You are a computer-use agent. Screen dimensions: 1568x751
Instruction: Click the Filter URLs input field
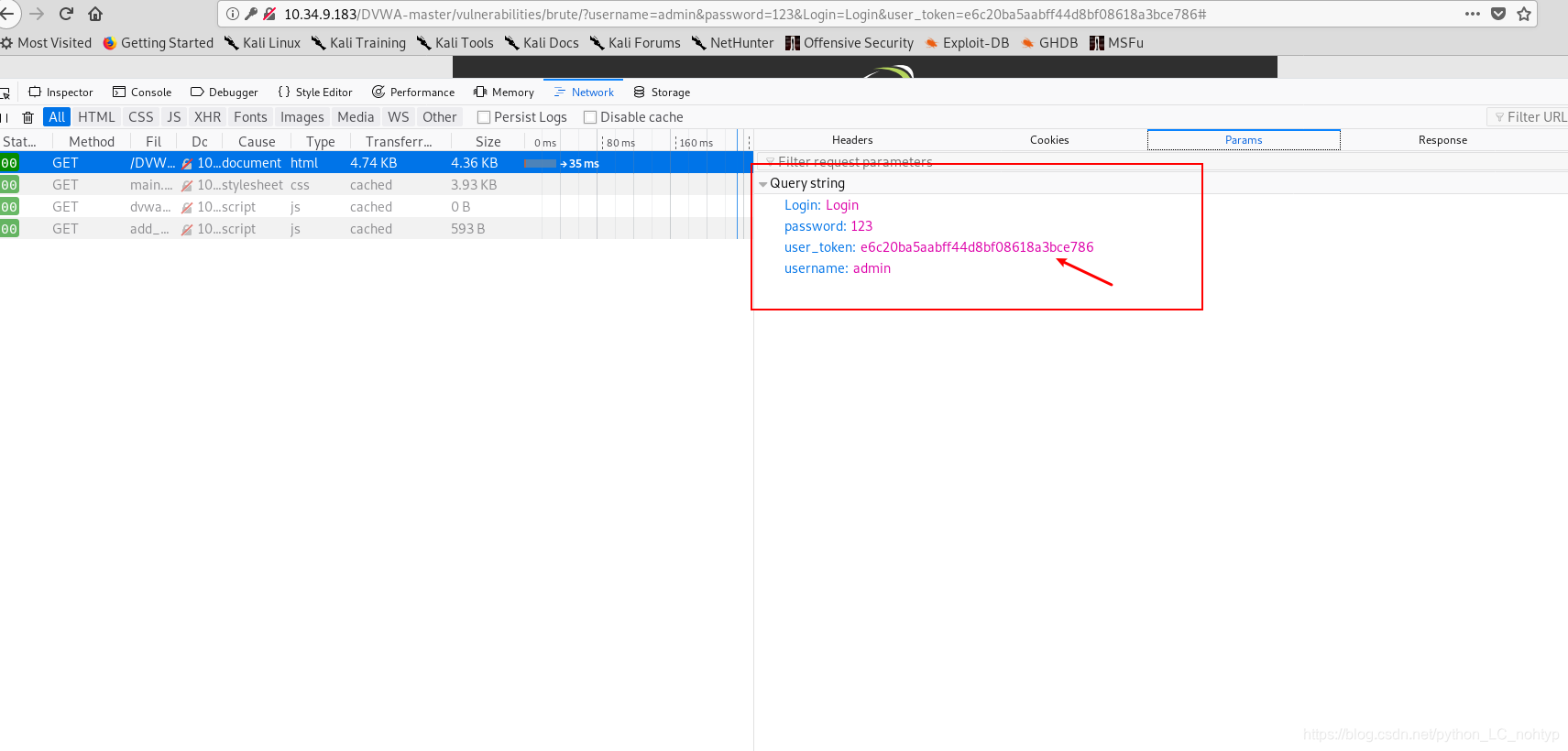click(1528, 117)
